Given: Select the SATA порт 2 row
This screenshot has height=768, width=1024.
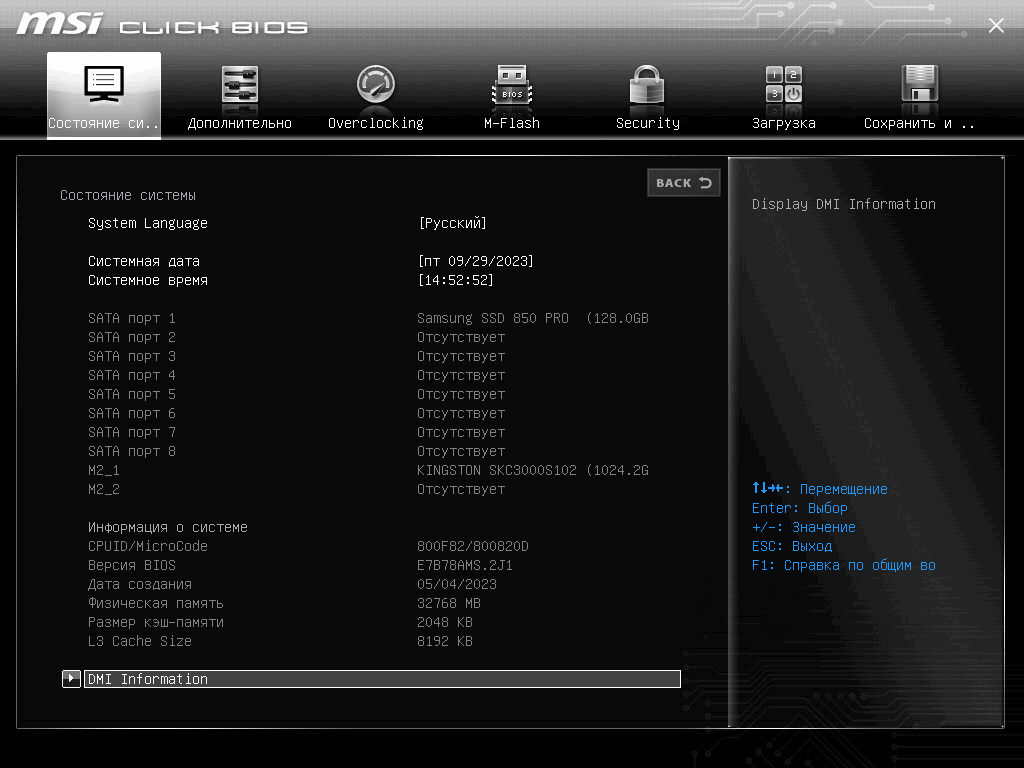Looking at the screenshot, I should [x=132, y=337].
